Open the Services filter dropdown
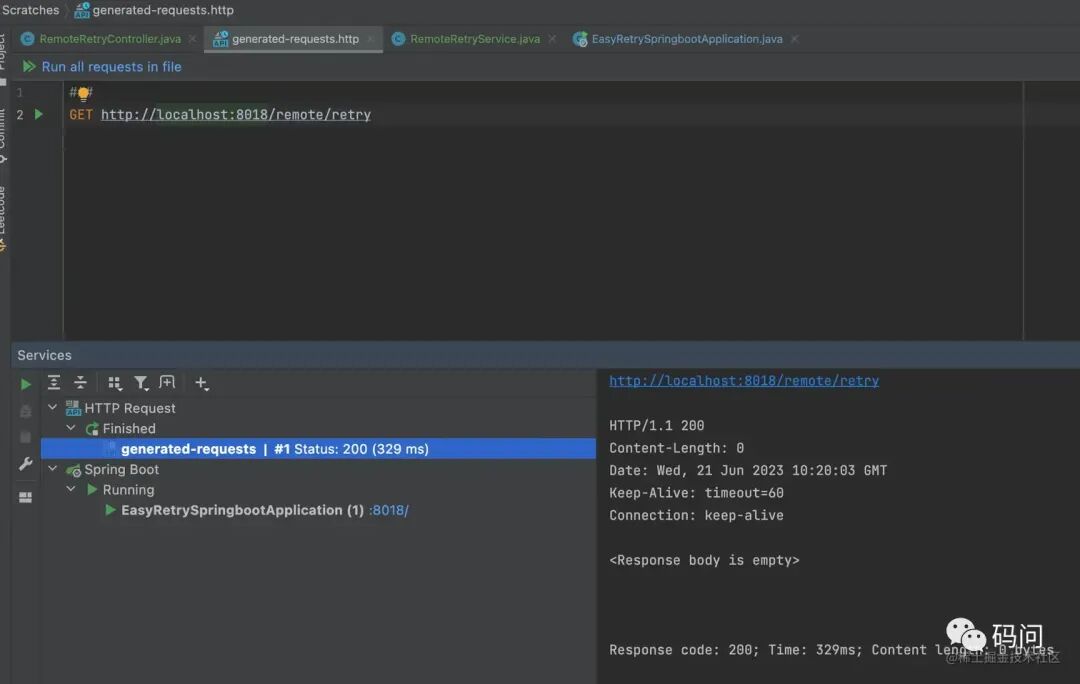The width and height of the screenshot is (1080, 684). click(141, 383)
